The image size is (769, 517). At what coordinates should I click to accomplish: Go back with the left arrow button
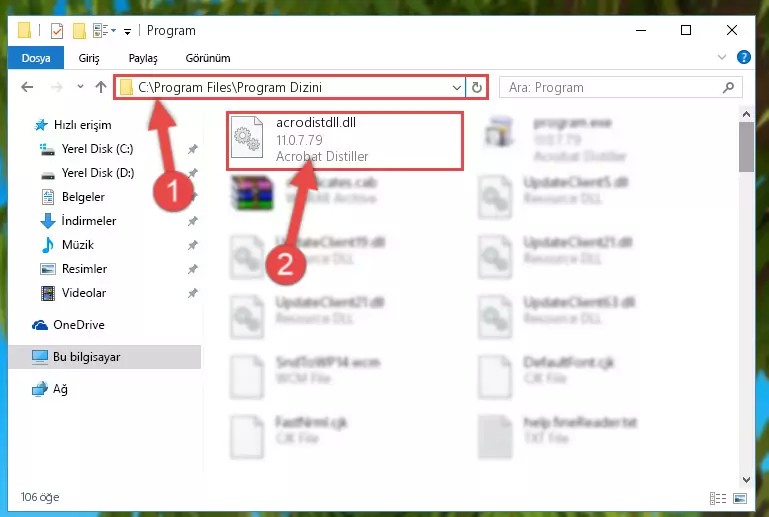27,87
